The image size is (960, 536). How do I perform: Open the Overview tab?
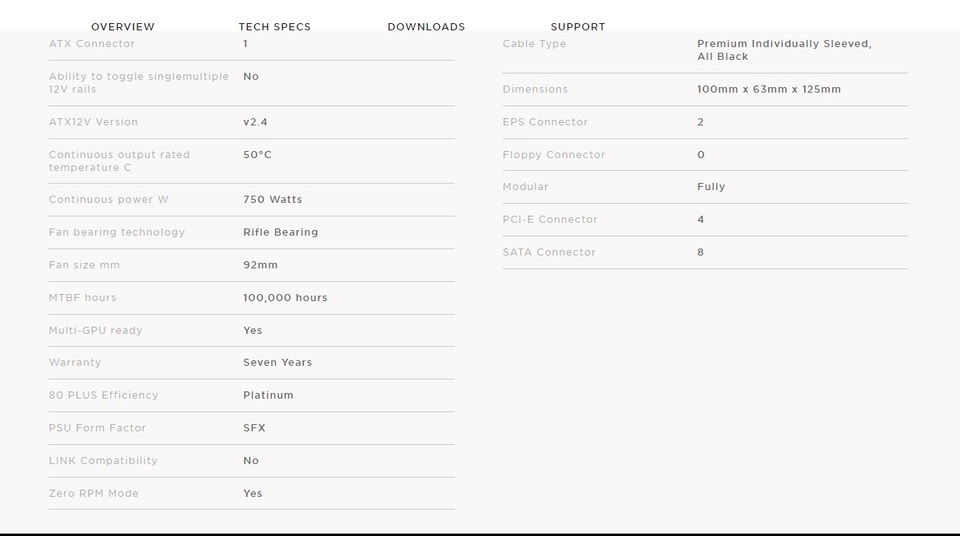123,26
